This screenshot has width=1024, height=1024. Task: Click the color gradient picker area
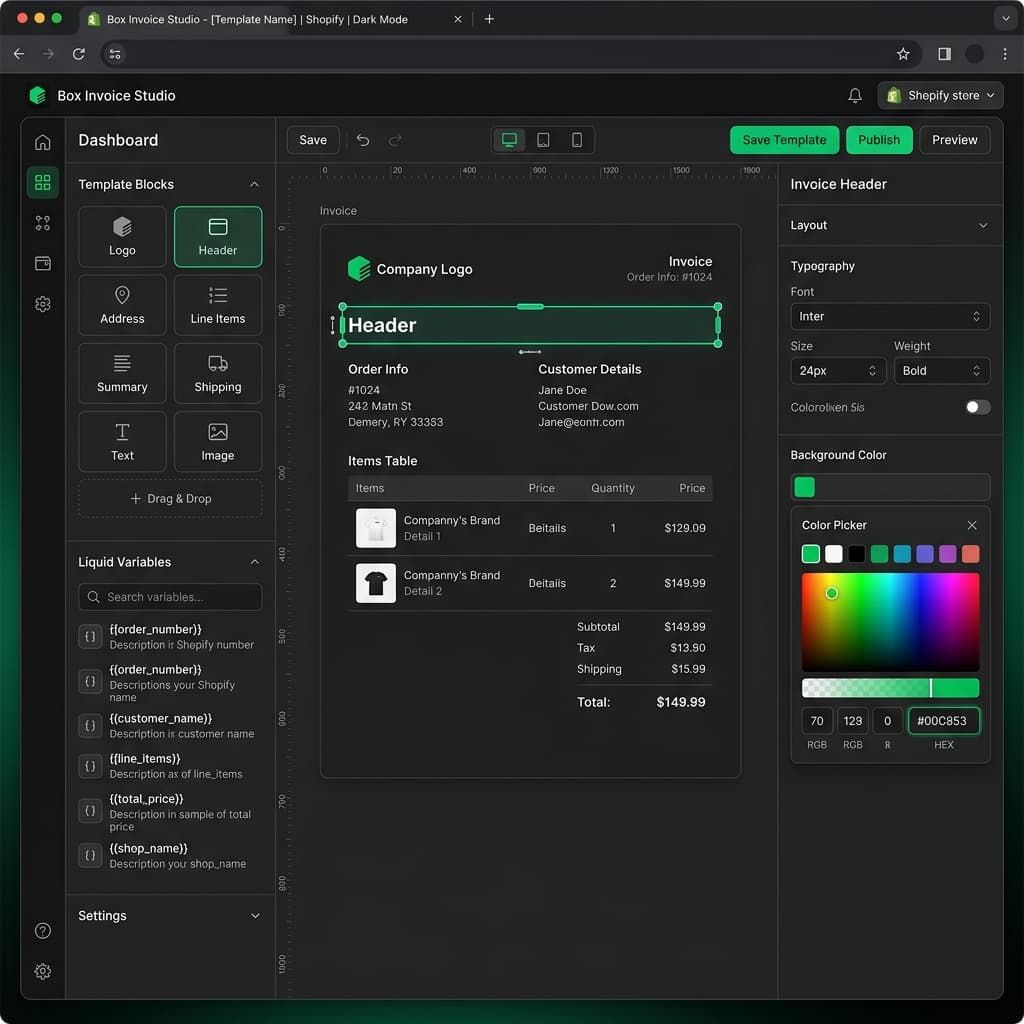(x=889, y=622)
